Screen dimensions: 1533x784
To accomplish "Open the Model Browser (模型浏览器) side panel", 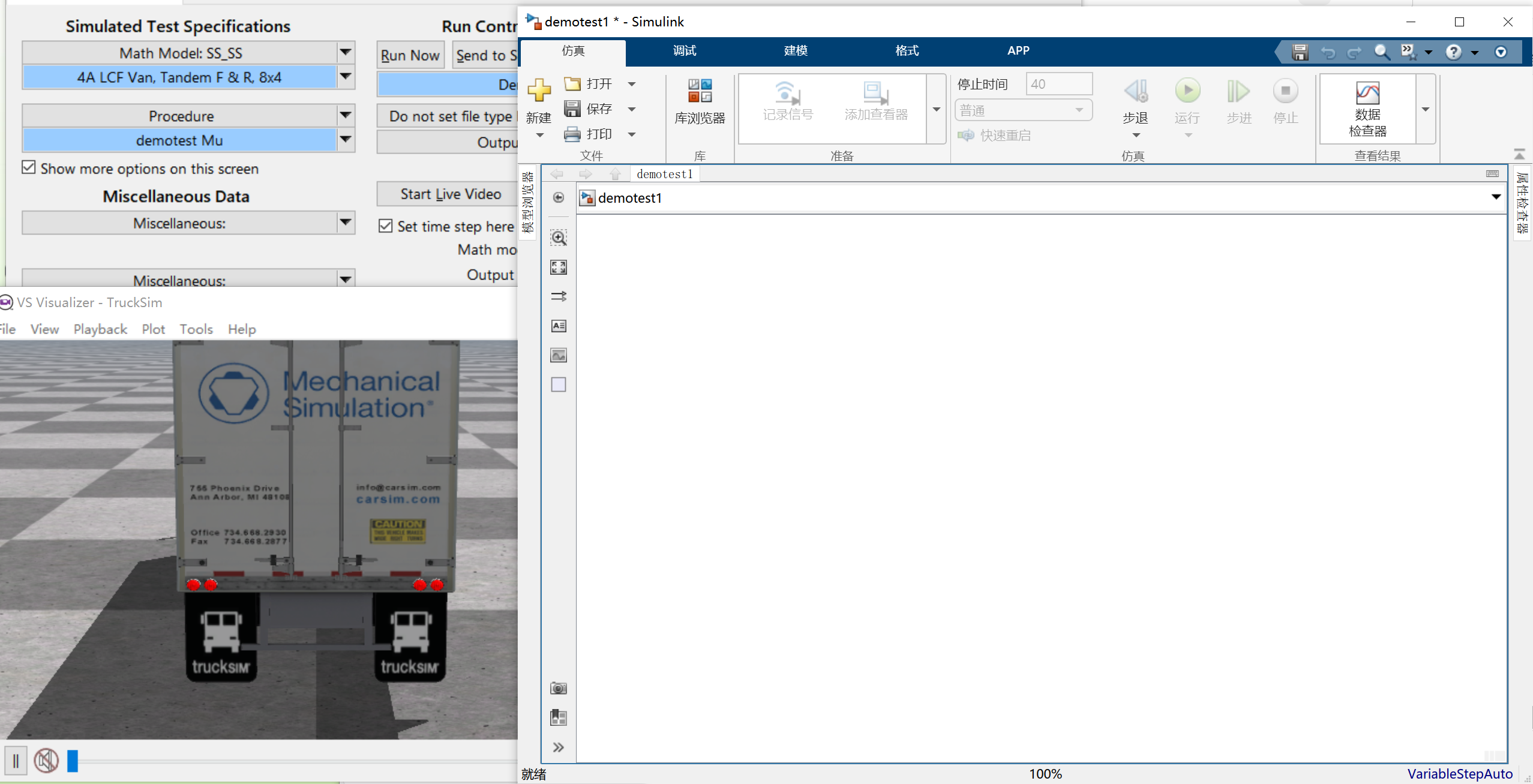I will [x=527, y=202].
